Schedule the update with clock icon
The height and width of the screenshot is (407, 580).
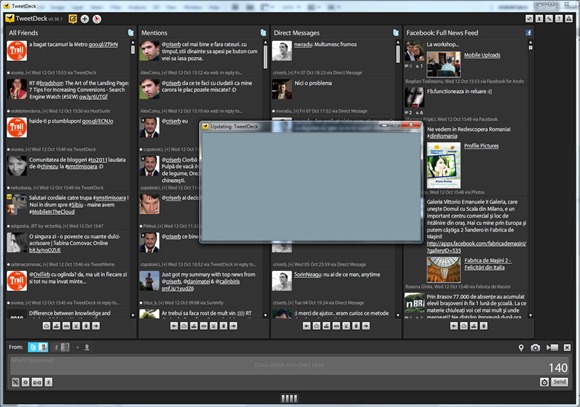tap(544, 382)
